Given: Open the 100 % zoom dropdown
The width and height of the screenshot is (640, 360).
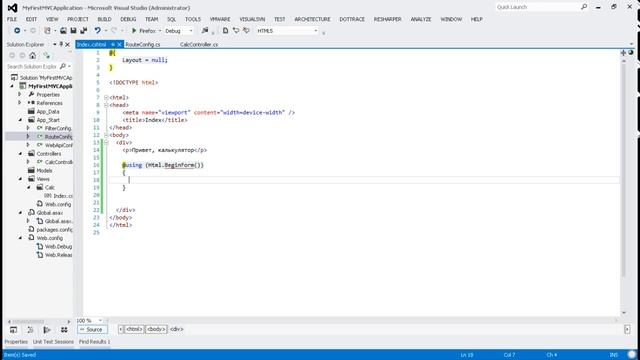Looking at the screenshot, I should (x=100, y=320).
